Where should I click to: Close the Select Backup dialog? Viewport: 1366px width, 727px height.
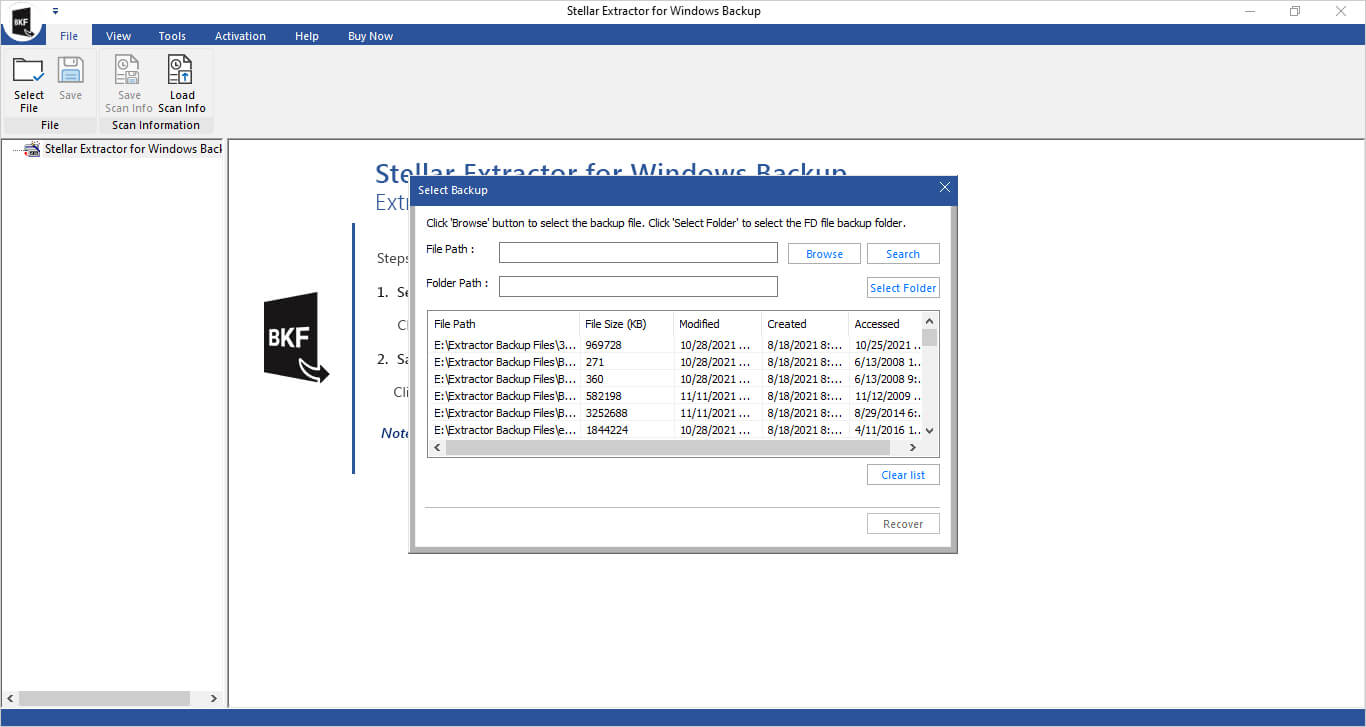click(945, 188)
